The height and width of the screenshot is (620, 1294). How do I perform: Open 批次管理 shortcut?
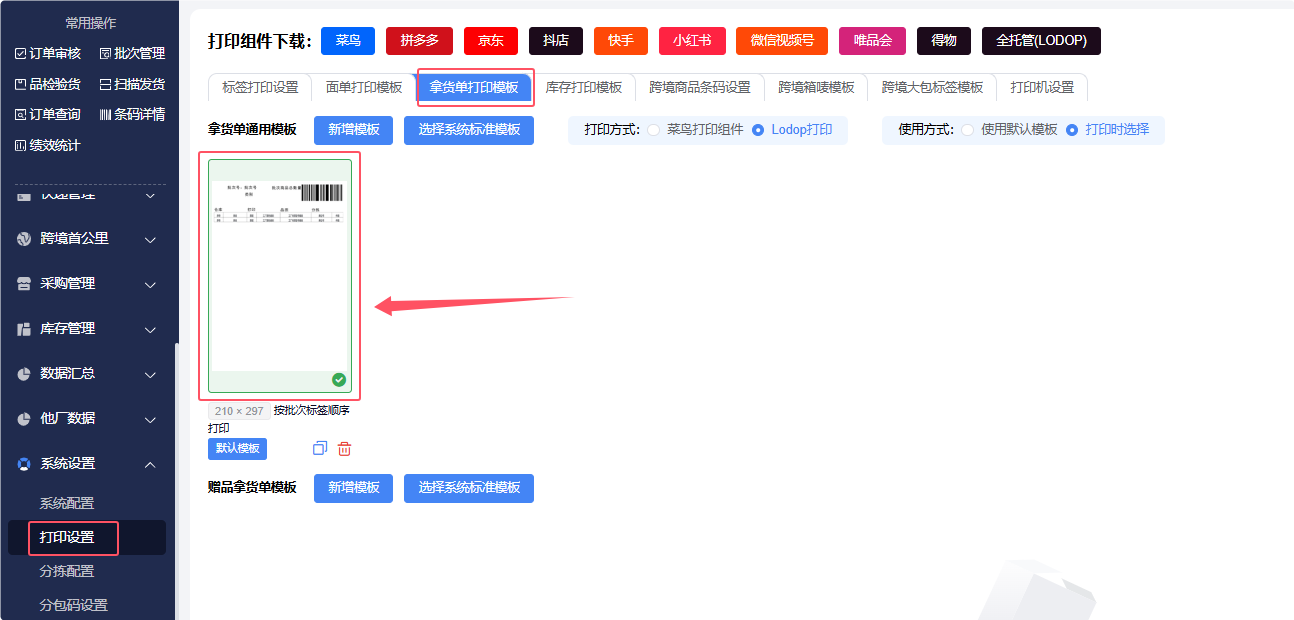point(133,53)
